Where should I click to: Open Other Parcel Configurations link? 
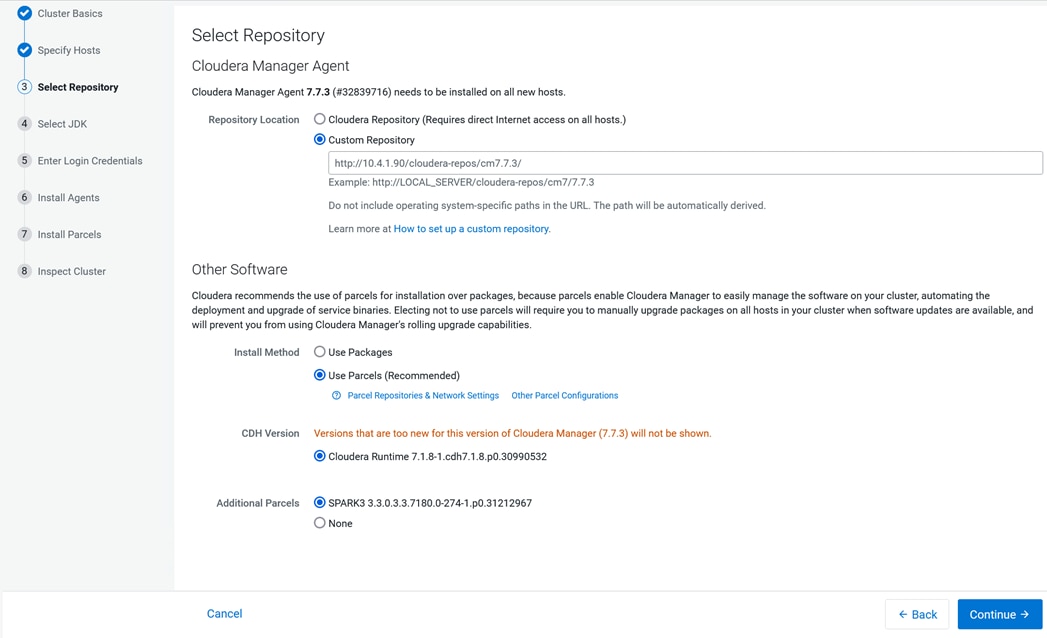565,395
